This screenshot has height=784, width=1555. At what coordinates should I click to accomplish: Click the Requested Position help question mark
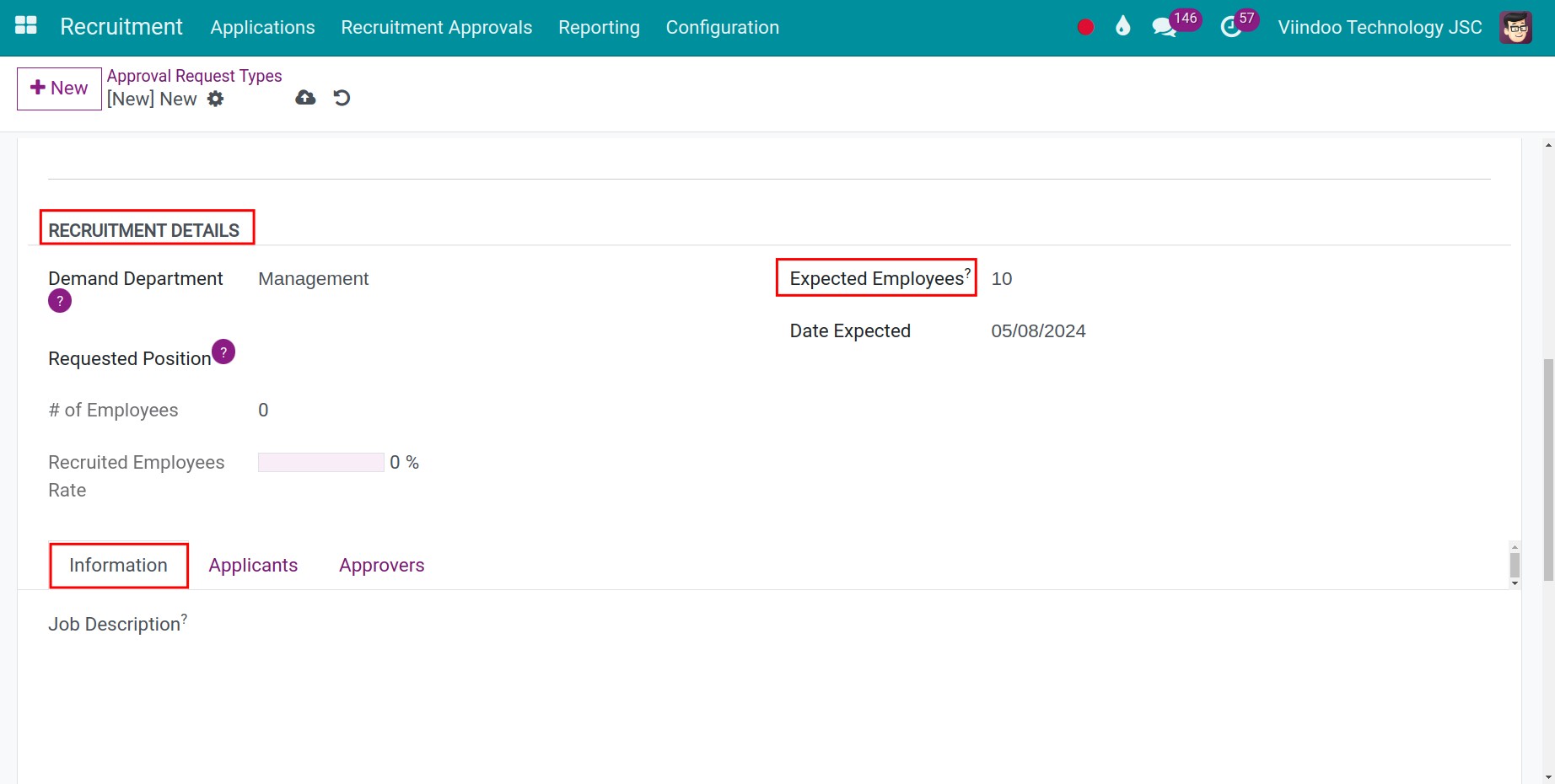point(223,352)
